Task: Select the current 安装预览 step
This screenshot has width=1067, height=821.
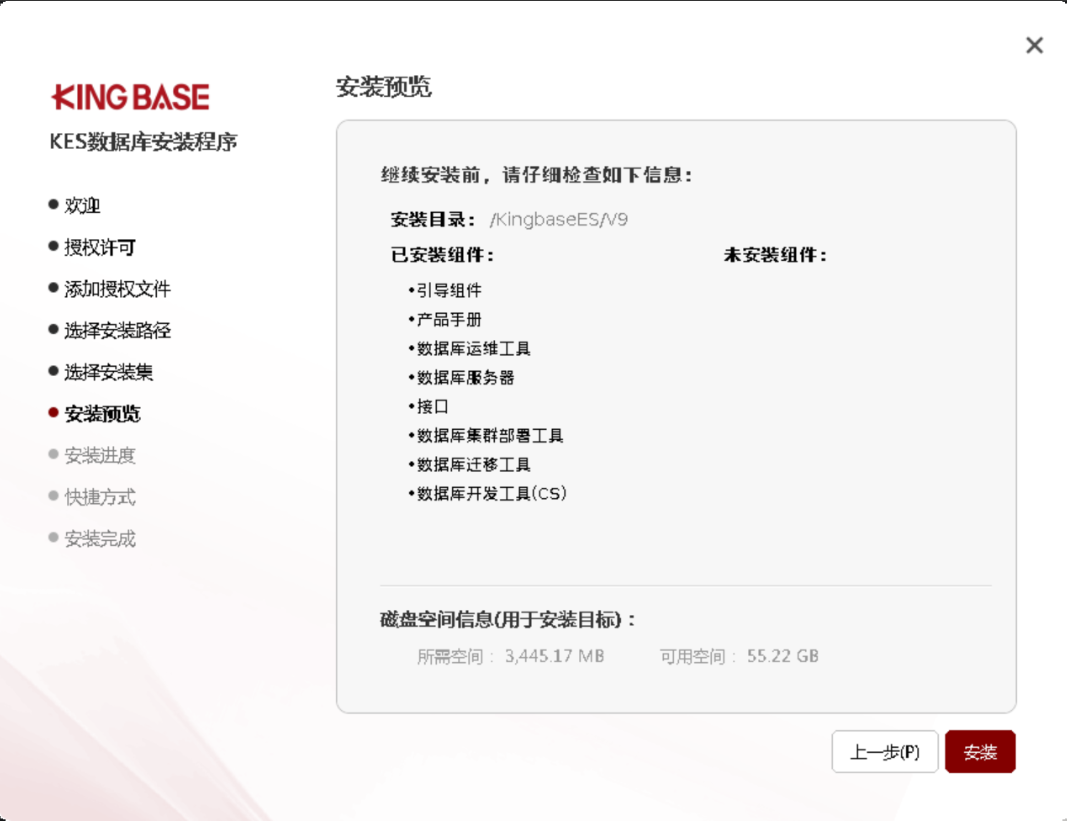Action: point(102,413)
